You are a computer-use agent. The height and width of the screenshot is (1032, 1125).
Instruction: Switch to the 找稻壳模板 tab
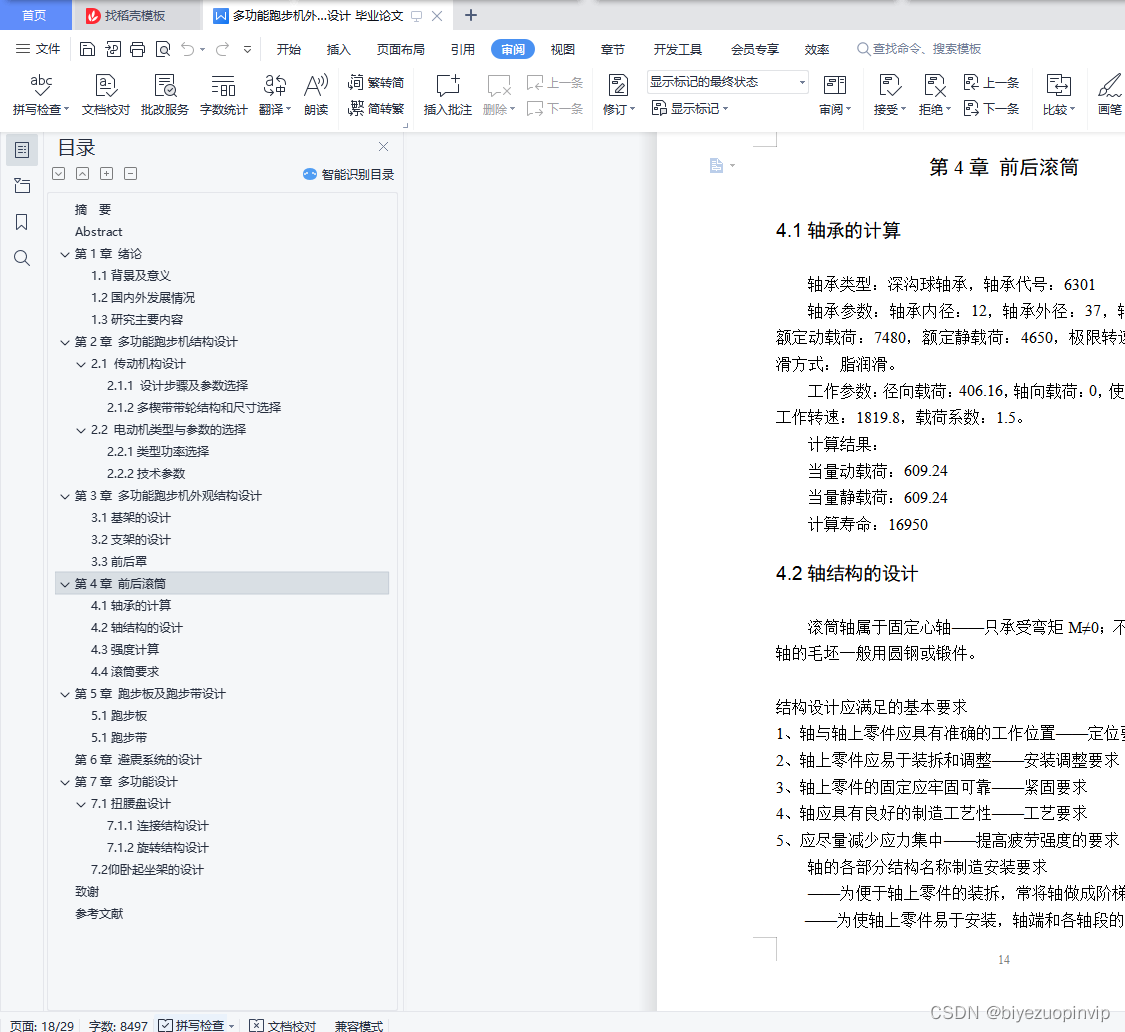135,15
